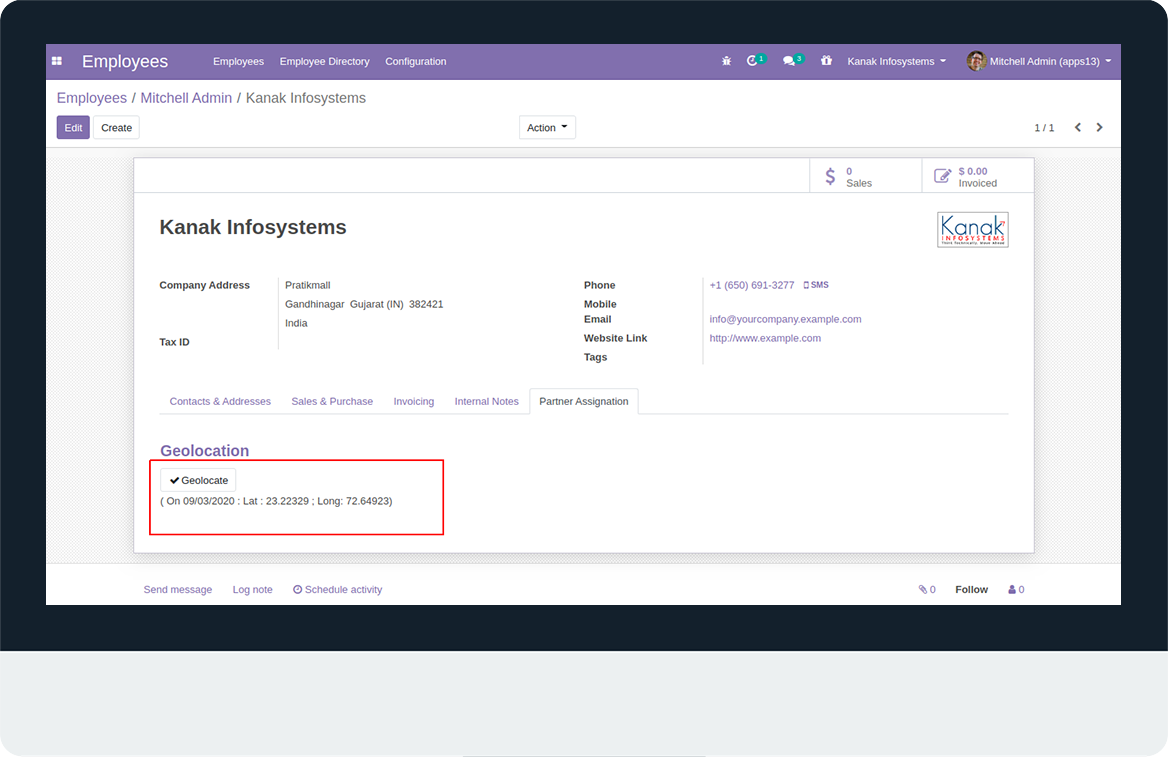The width and height of the screenshot is (1168, 757).
Task: Click the debug bug icon
Action: [x=726, y=61]
